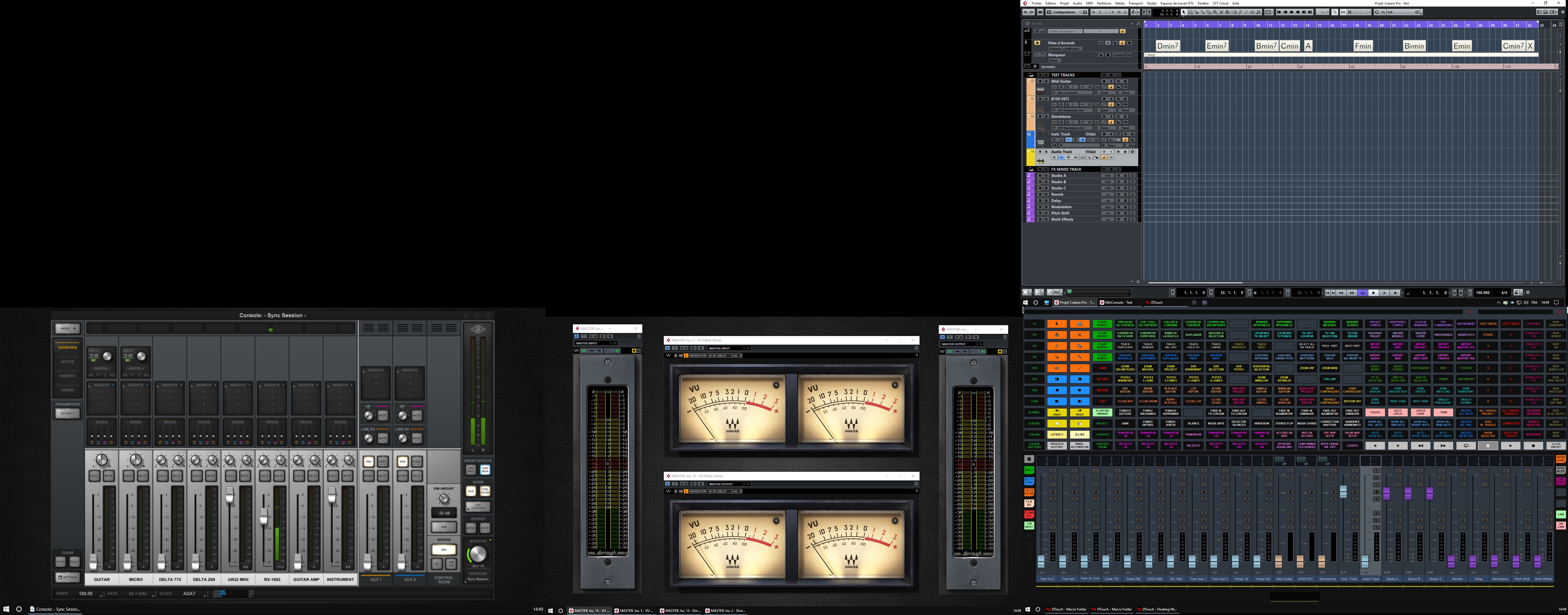Click the yellow UNDO button in DTouch
Image resolution: width=1568 pixels, height=615 pixels.
(x=1057, y=412)
